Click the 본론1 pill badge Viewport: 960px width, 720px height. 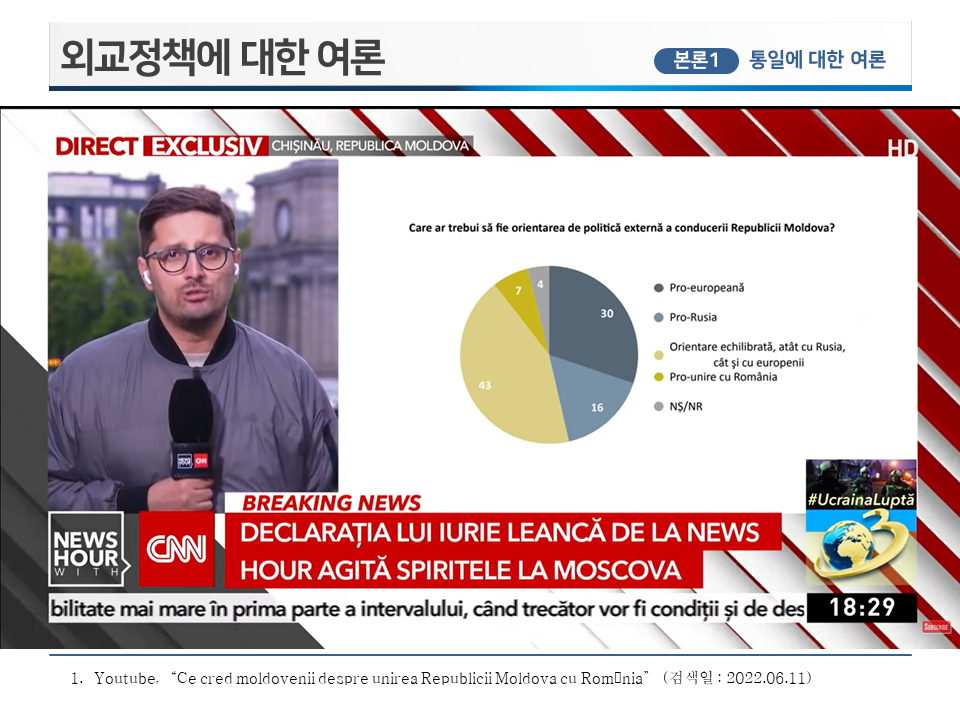[x=696, y=60]
